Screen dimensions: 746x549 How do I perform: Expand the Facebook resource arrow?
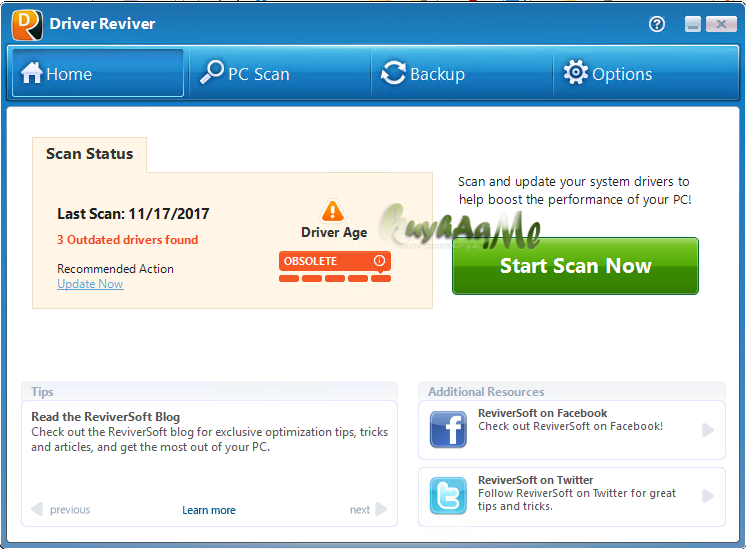[x=708, y=430]
